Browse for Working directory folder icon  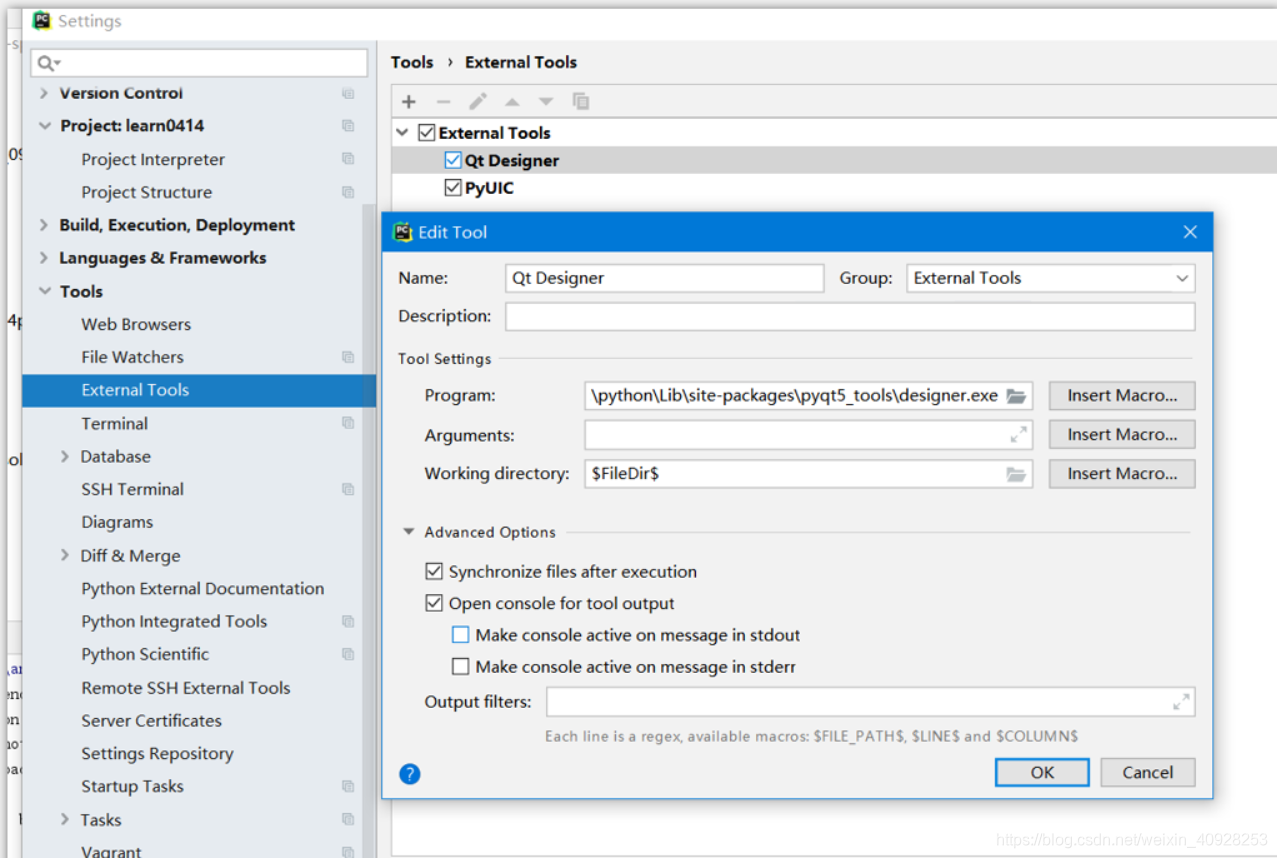pyautogui.click(x=1016, y=474)
